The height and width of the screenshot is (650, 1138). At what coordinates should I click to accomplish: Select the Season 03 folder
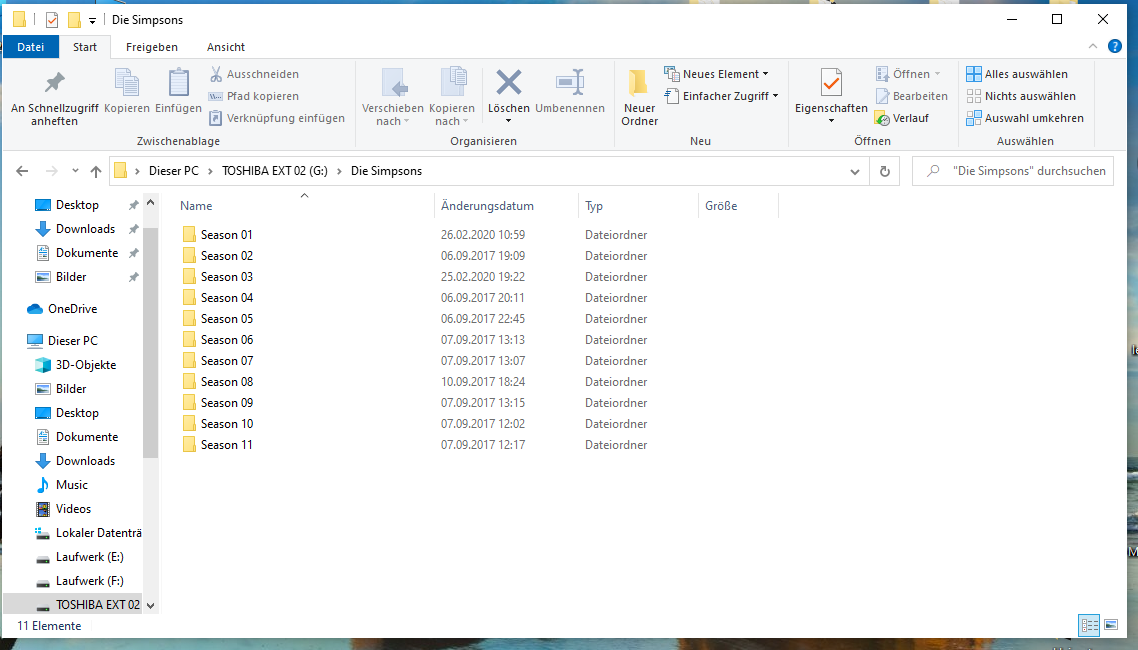click(226, 276)
